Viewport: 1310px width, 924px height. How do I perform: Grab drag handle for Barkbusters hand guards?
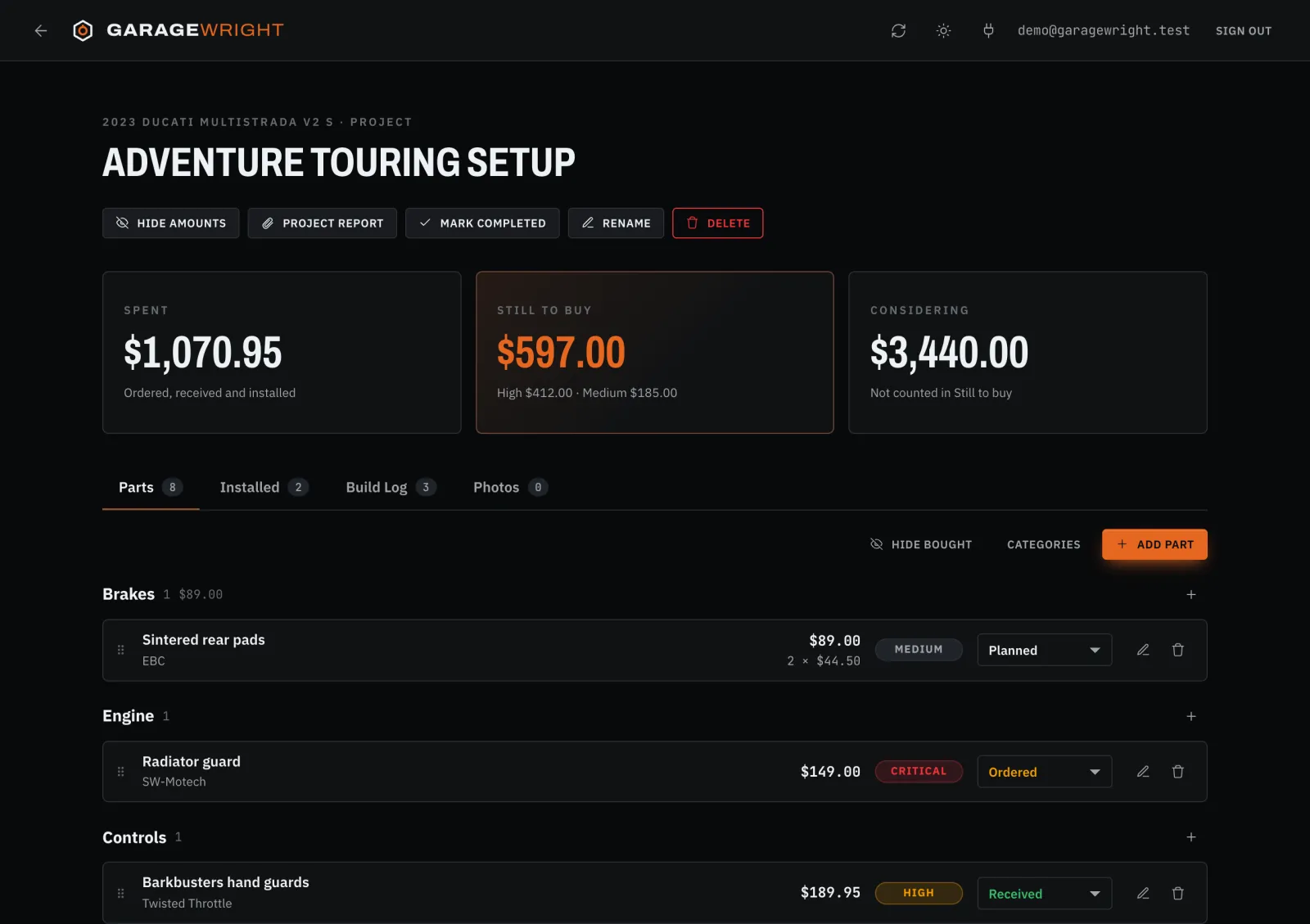click(120, 893)
